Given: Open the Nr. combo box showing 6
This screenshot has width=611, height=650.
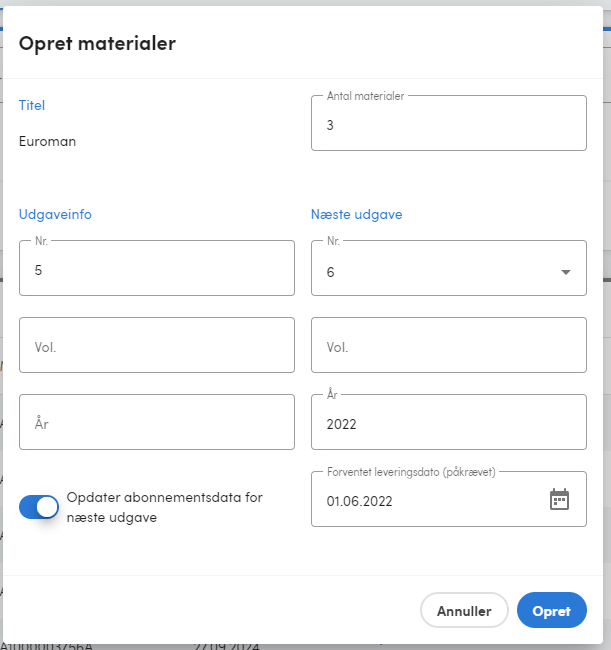Looking at the screenshot, I should [449, 268].
